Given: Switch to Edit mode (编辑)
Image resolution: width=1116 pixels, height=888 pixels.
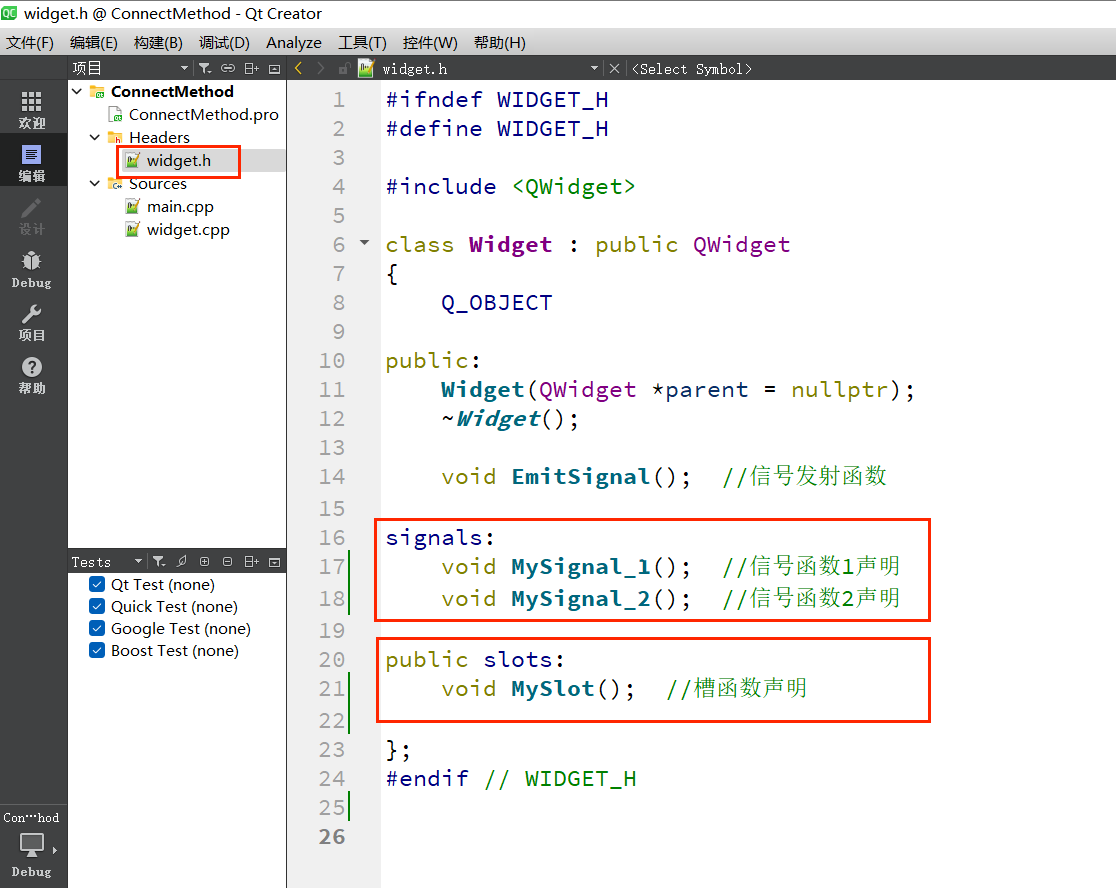Looking at the screenshot, I should 31,162.
